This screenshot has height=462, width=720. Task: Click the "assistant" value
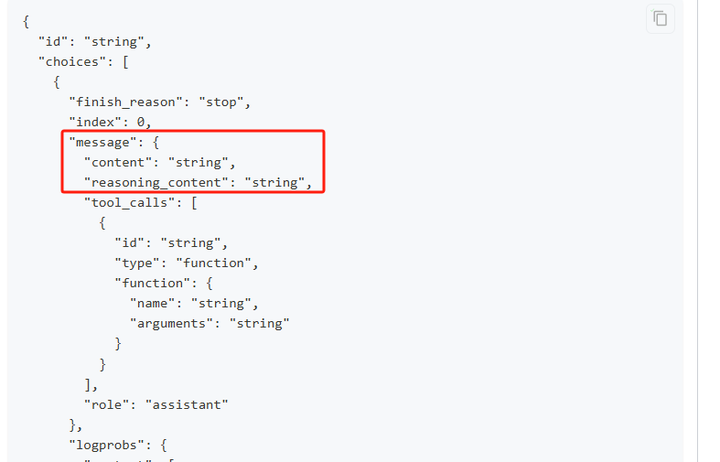tap(187, 404)
